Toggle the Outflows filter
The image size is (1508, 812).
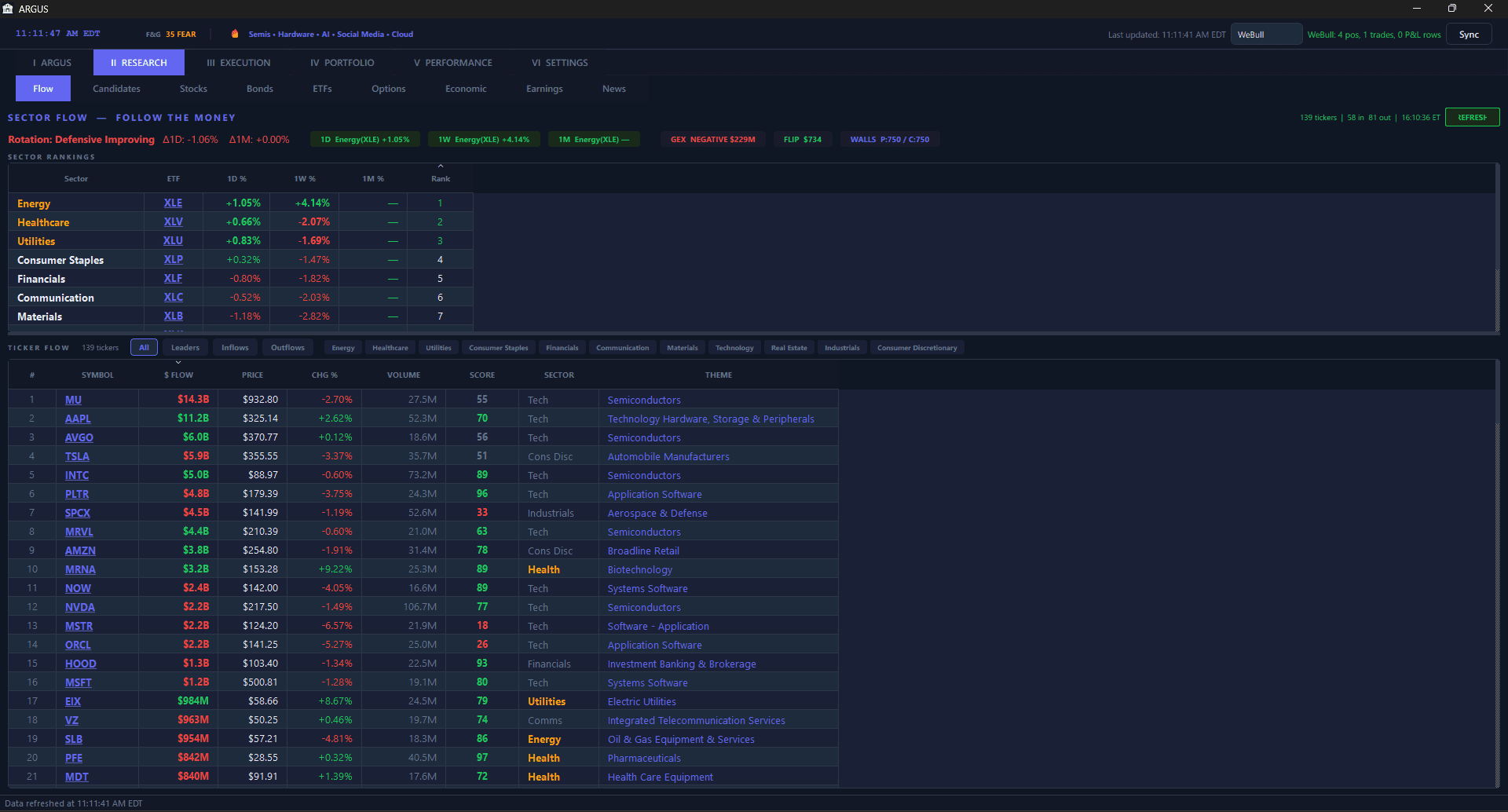tap(287, 348)
